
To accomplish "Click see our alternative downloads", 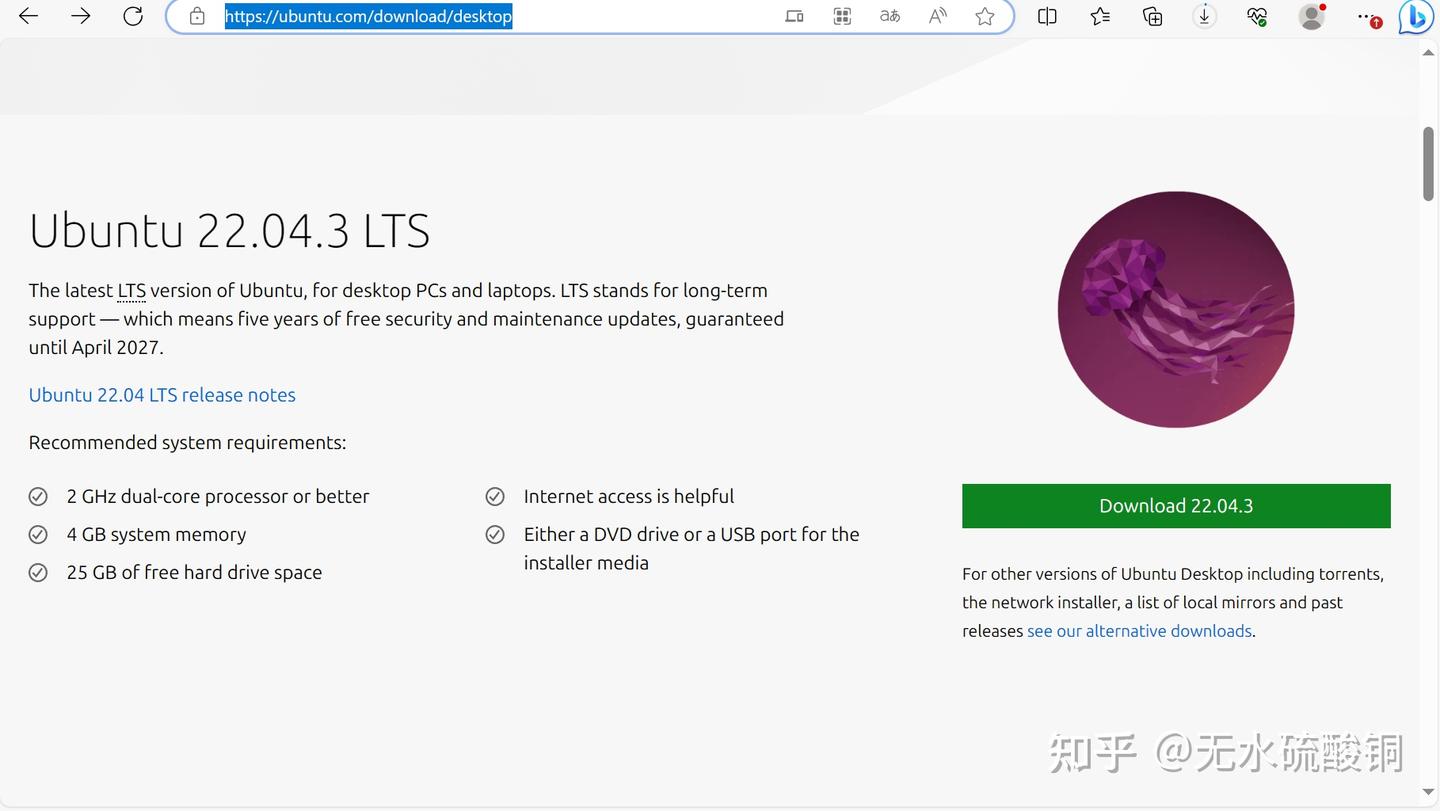I will point(1139,631).
